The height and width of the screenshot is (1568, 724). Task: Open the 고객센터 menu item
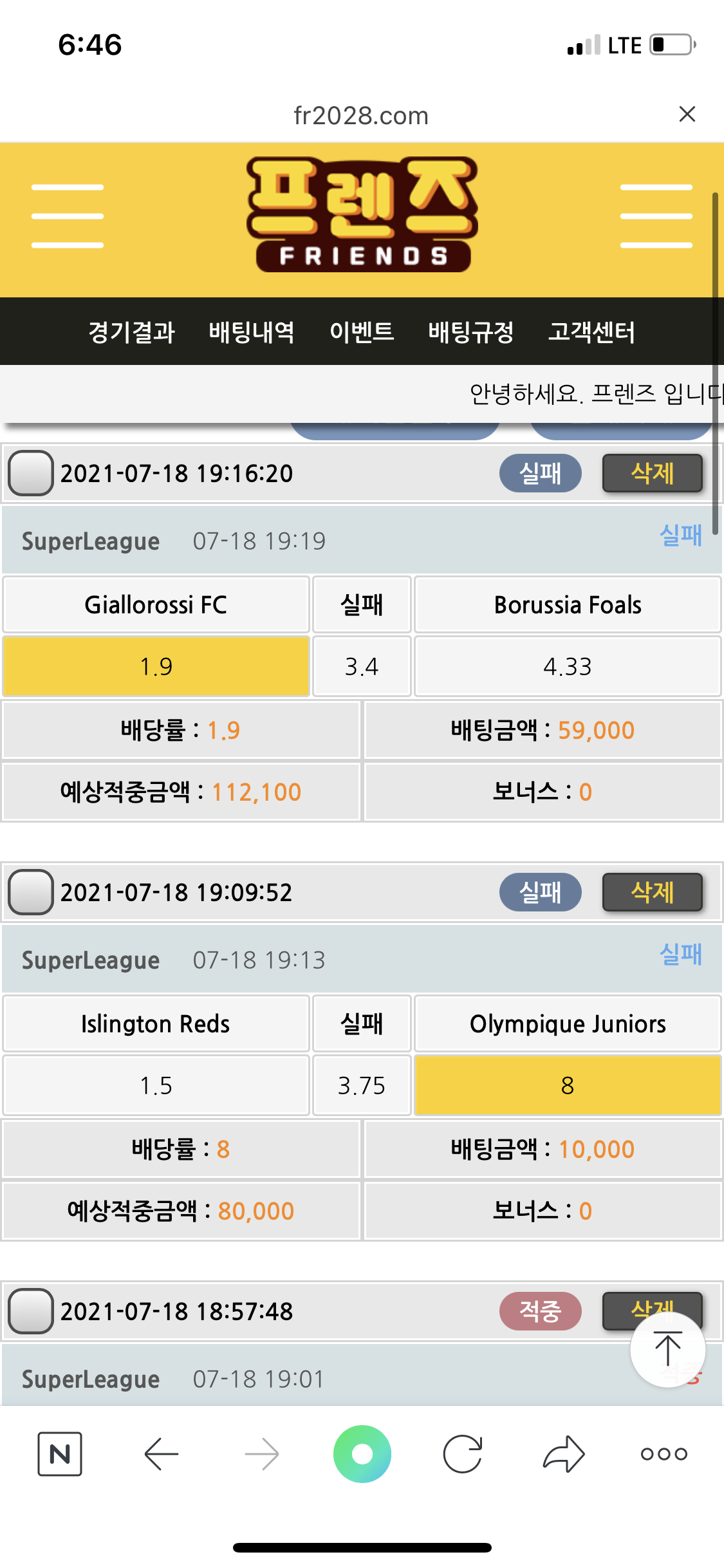click(x=591, y=332)
